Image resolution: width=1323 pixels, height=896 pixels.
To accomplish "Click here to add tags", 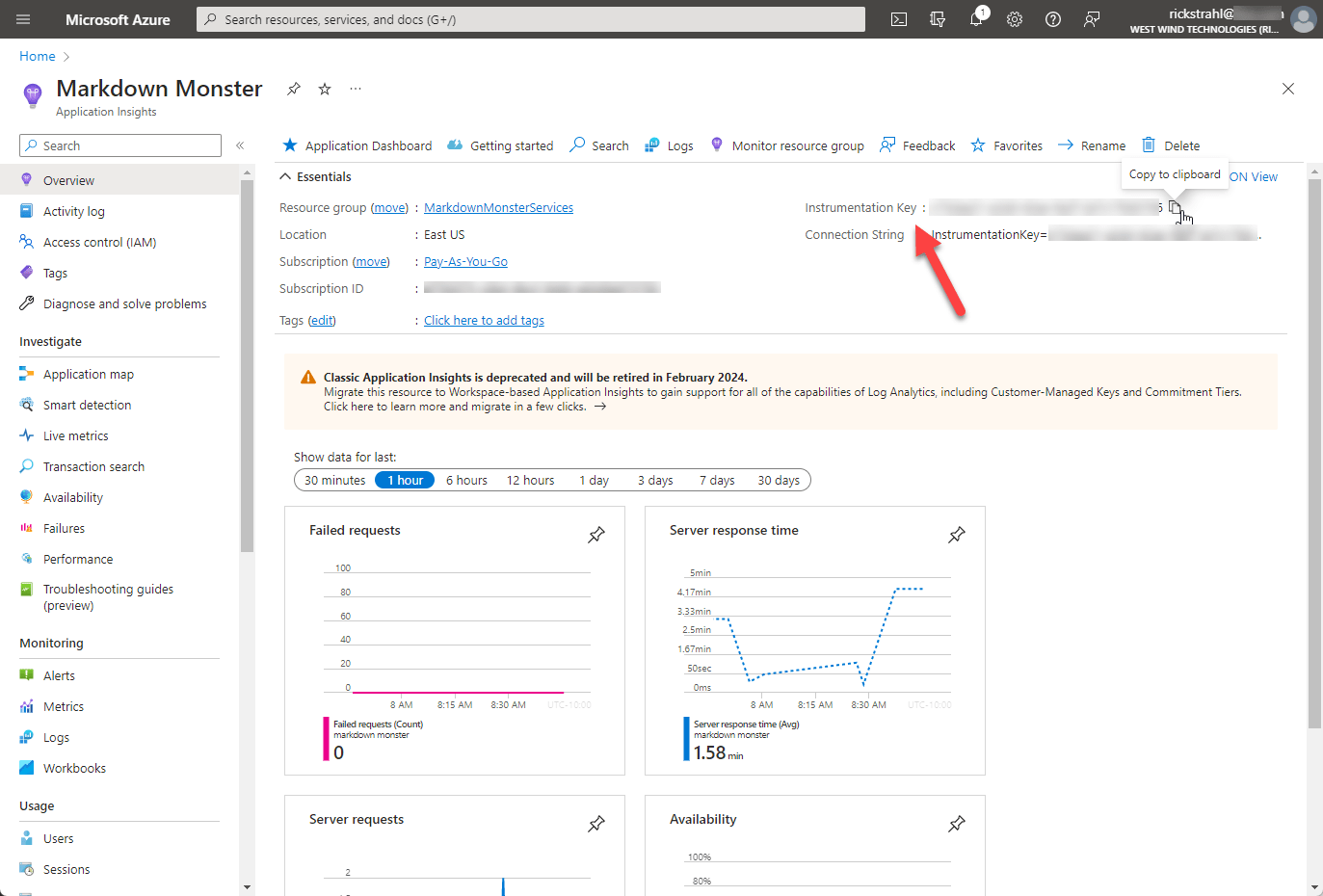I will [x=484, y=320].
